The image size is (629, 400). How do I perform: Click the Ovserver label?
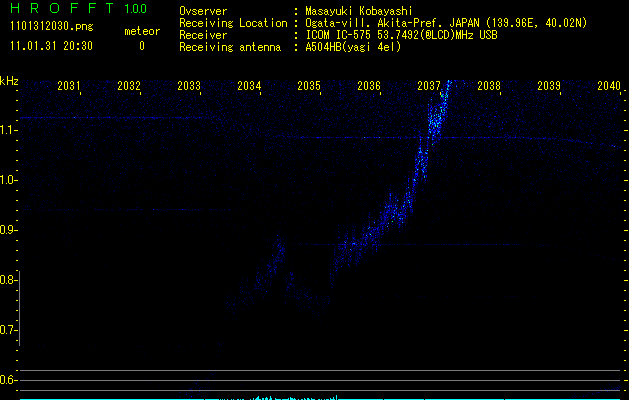203,11
